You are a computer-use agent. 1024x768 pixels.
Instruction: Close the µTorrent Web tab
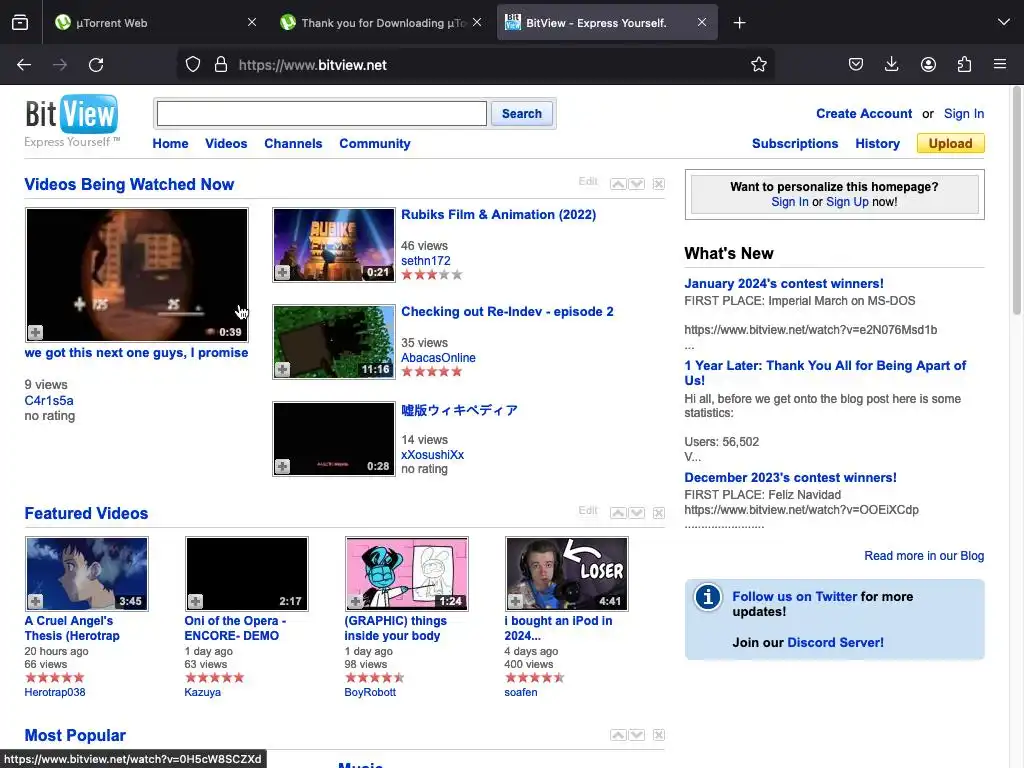[x=252, y=22]
